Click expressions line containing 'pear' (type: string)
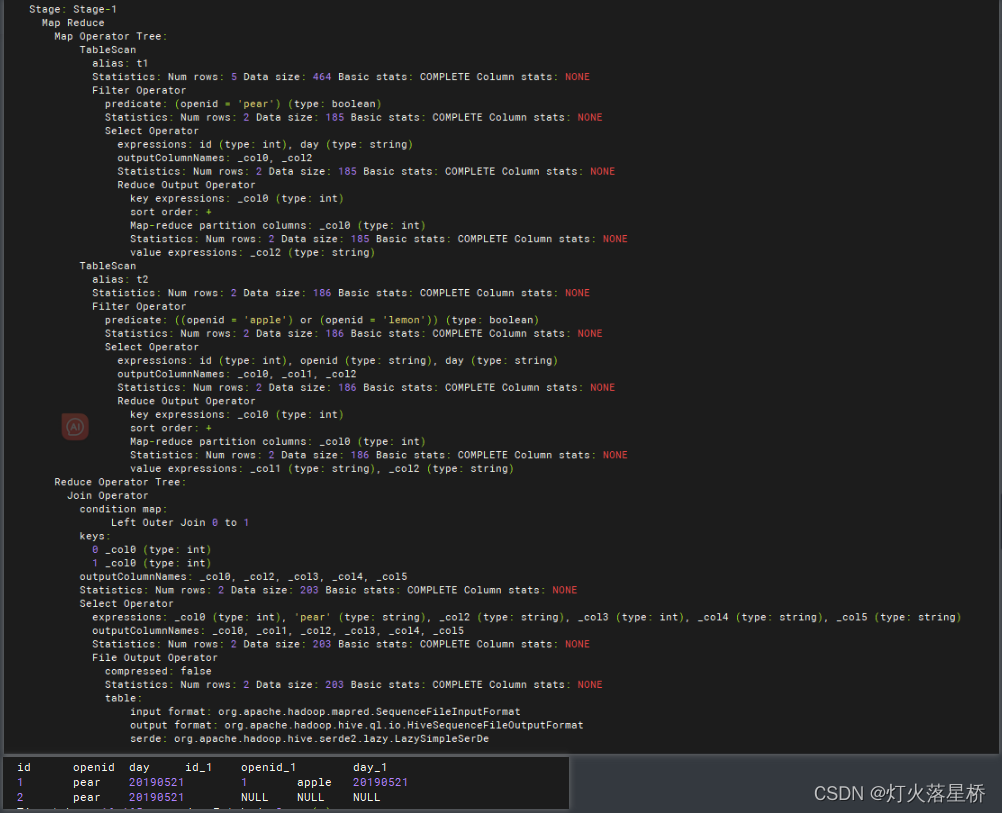Viewport: 1002px width, 813px height. pos(526,617)
